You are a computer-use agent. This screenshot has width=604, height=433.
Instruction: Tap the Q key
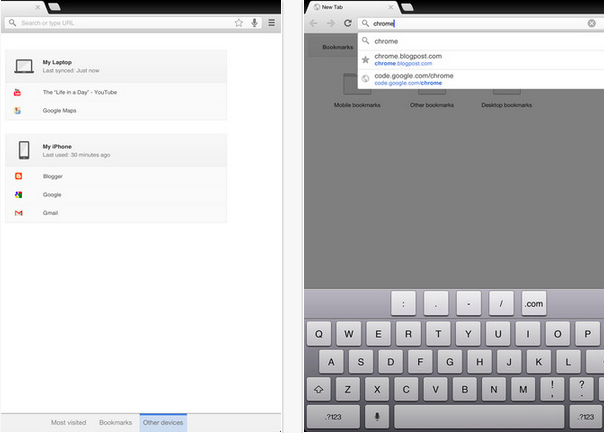pos(319,334)
